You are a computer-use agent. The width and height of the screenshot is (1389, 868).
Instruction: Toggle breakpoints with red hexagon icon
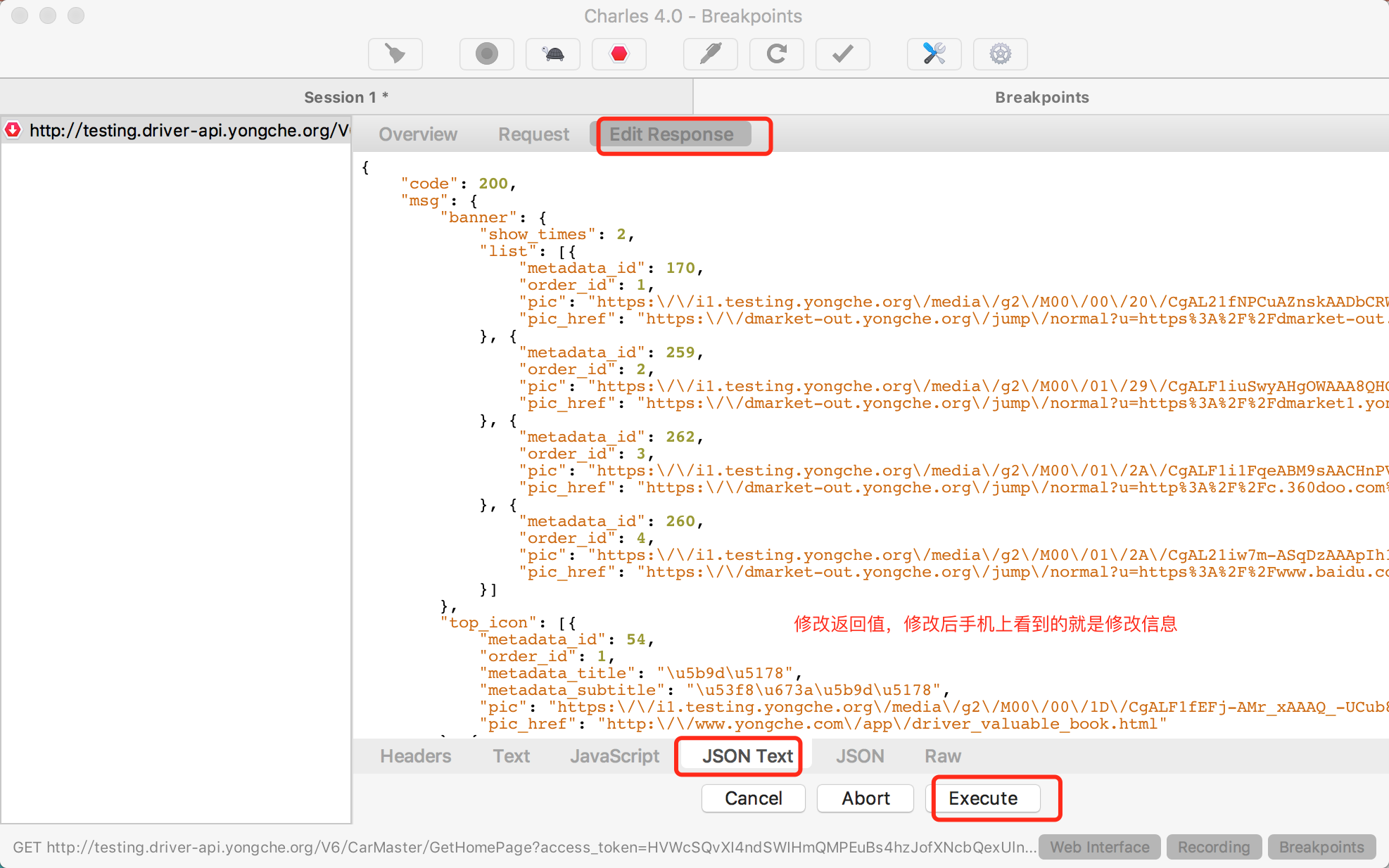pos(619,54)
